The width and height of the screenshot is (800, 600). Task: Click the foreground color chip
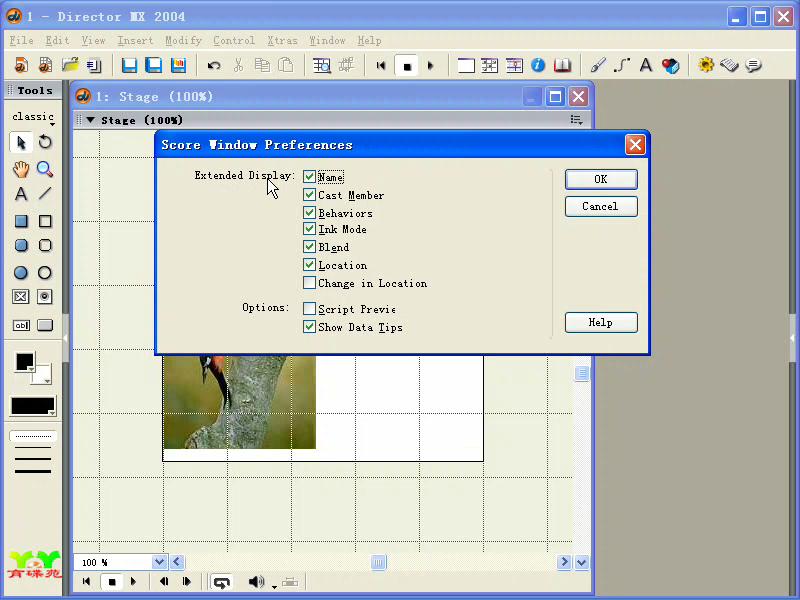click(x=24, y=362)
